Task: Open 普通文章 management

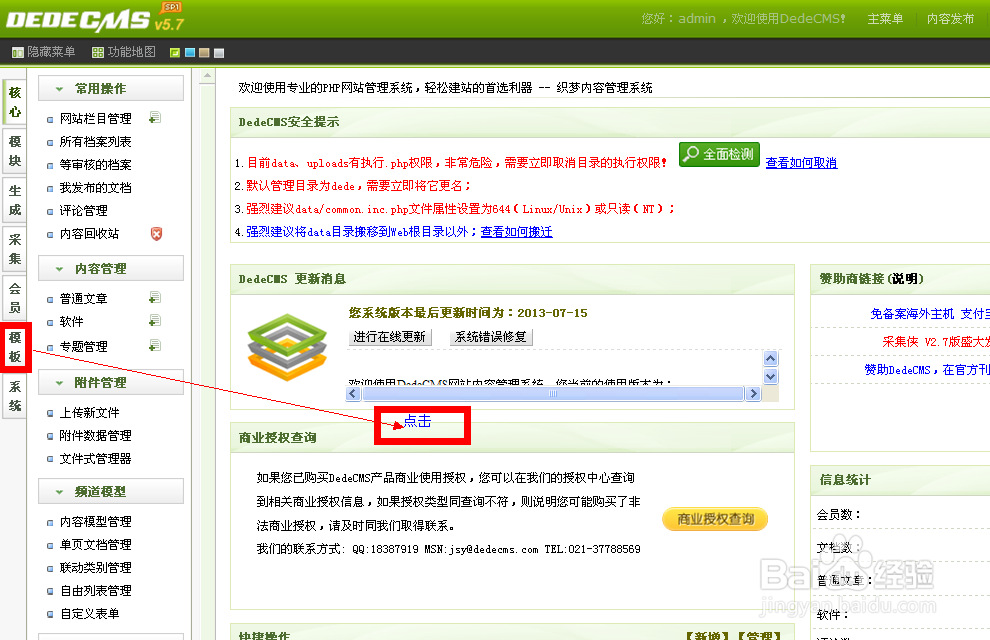Action: (x=83, y=299)
